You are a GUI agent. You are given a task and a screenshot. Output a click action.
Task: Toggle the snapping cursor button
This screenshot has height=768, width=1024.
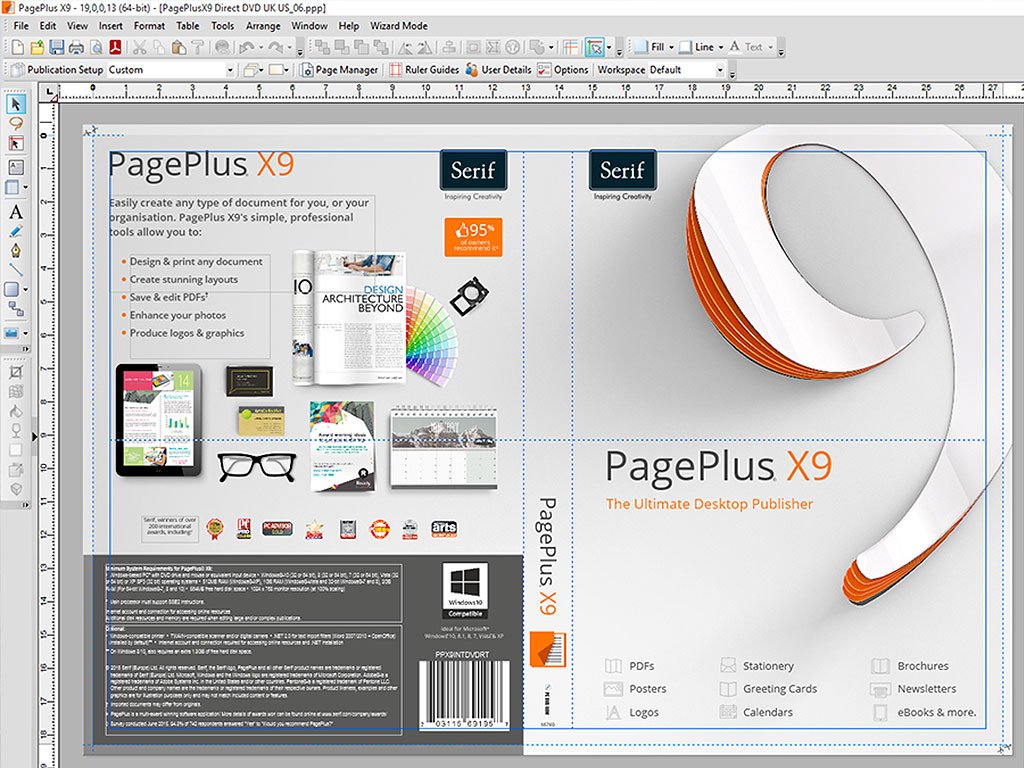click(x=594, y=47)
